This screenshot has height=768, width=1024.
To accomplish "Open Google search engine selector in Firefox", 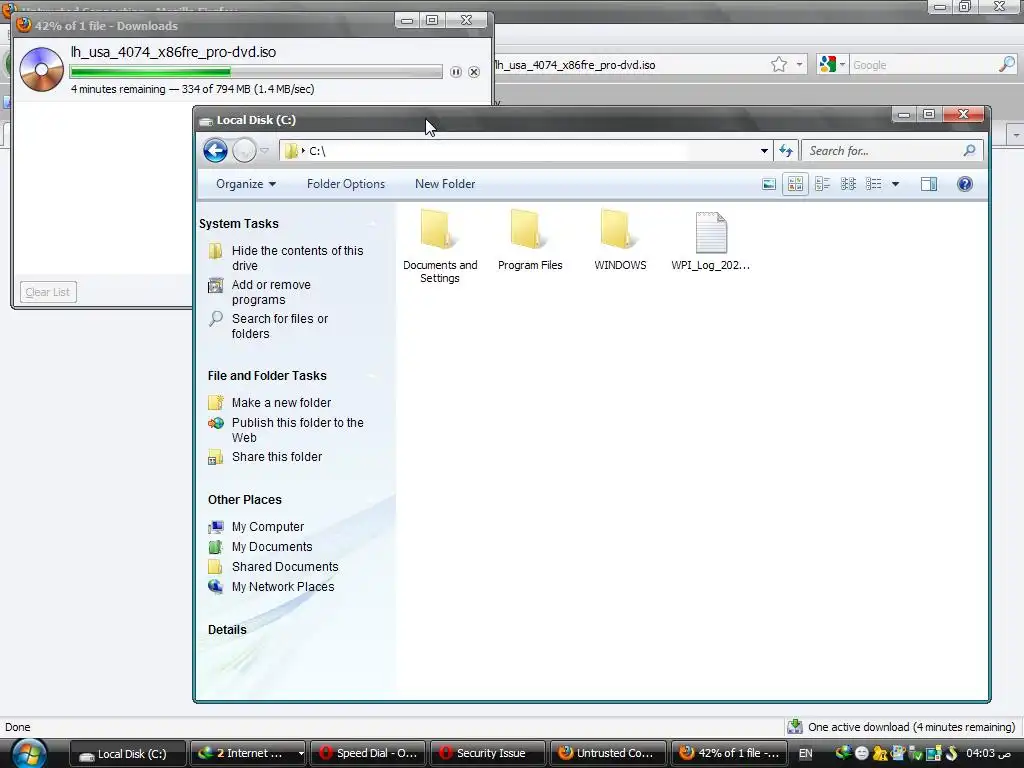I will point(832,65).
